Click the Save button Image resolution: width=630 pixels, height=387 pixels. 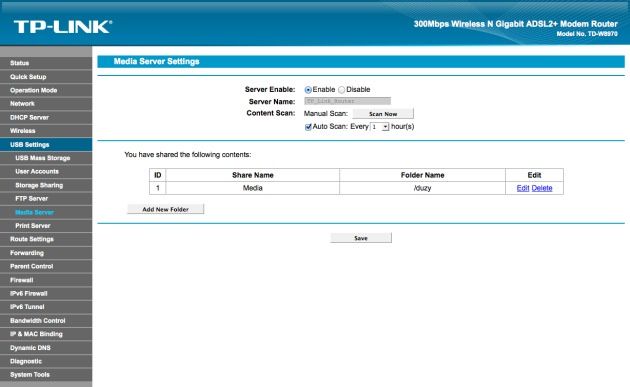[361, 238]
